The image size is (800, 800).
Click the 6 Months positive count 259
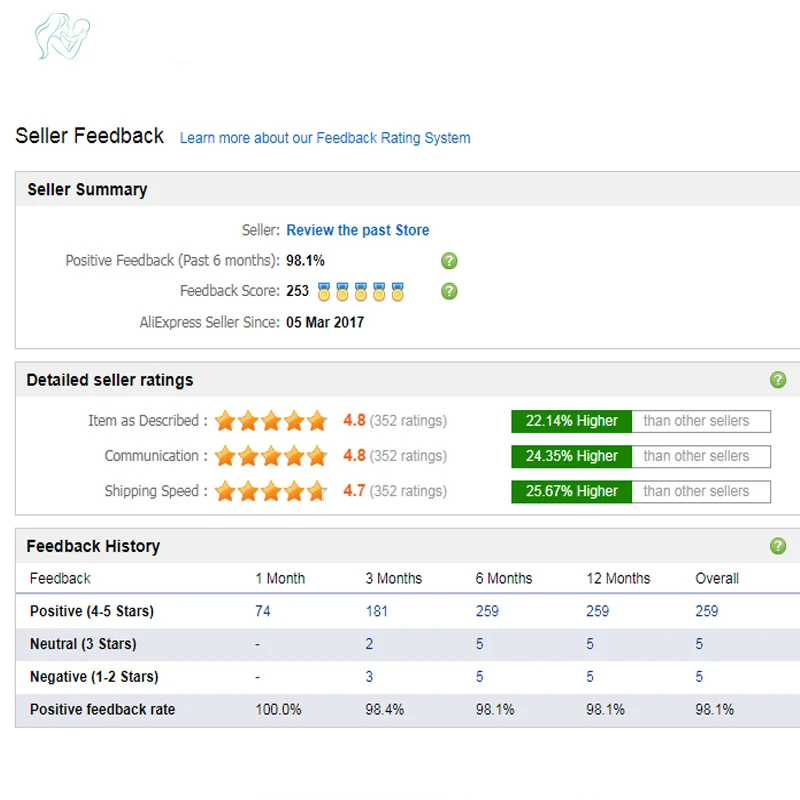[487, 611]
